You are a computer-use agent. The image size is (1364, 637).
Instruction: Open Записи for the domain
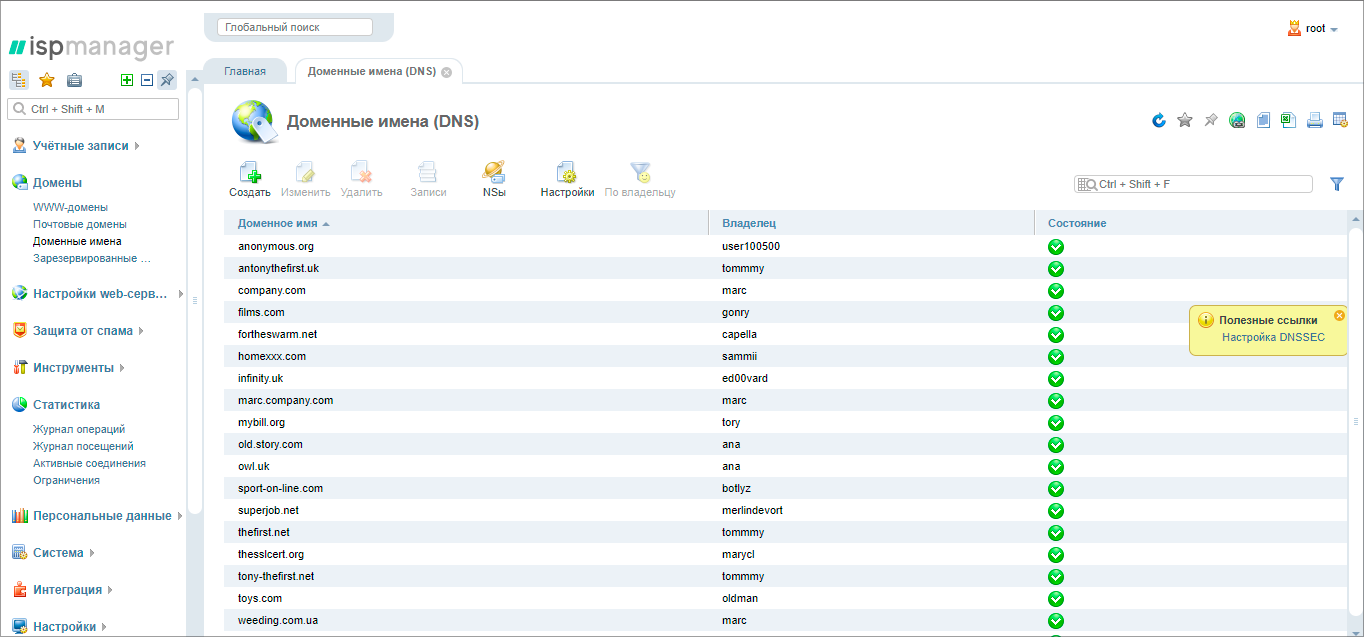pos(428,180)
